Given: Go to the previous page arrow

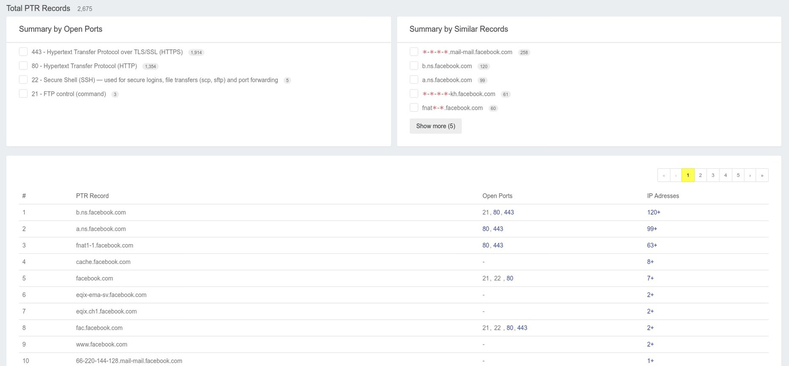Looking at the screenshot, I should click(x=676, y=175).
